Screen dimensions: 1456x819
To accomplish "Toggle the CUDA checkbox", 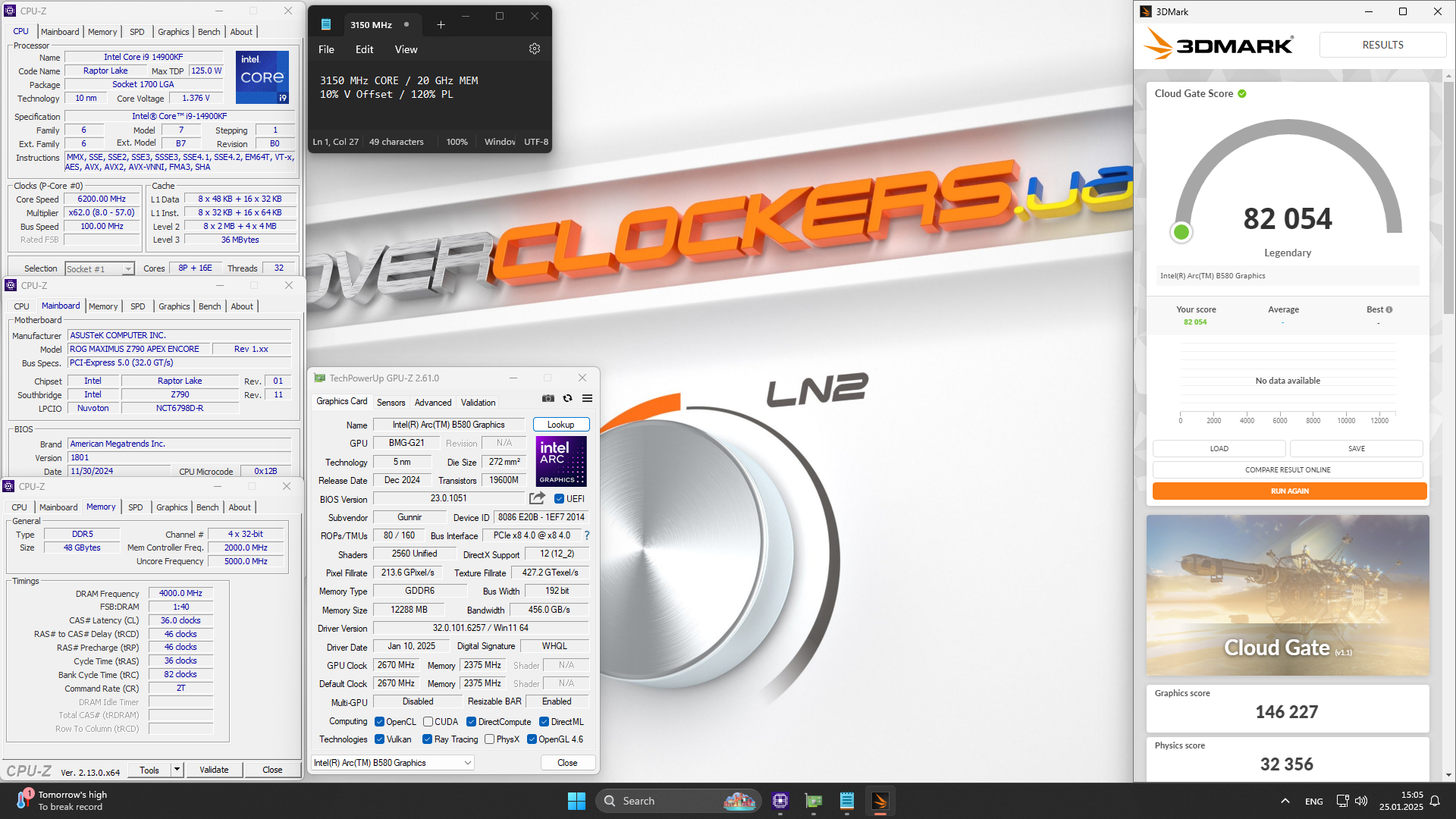I will tap(428, 722).
